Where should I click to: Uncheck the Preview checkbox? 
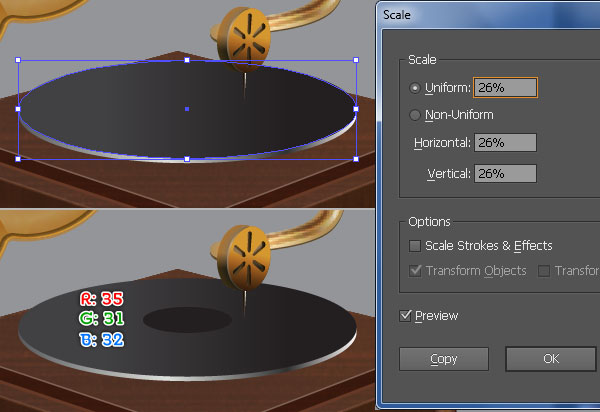click(405, 316)
